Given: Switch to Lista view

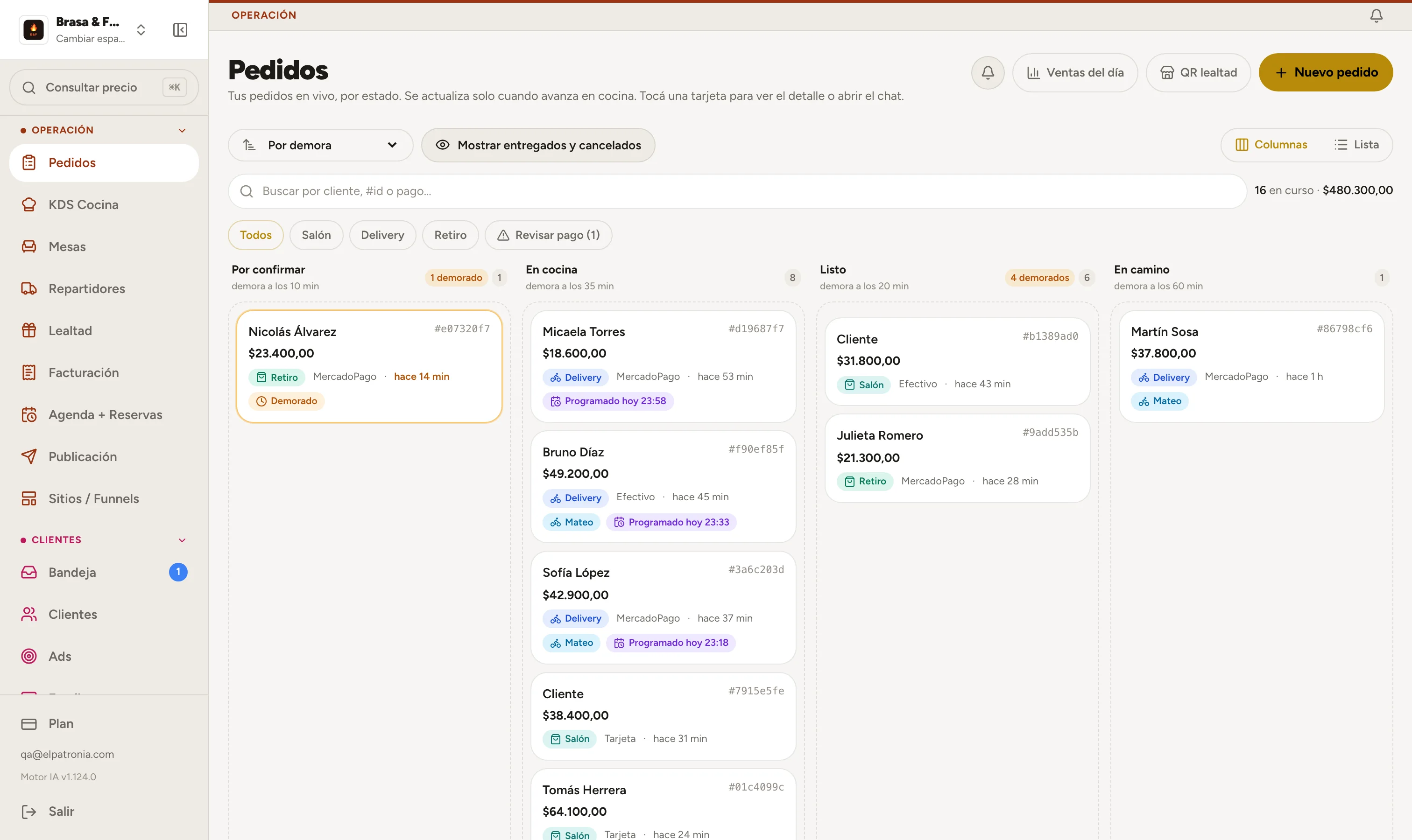Looking at the screenshot, I should click(x=1356, y=145).
